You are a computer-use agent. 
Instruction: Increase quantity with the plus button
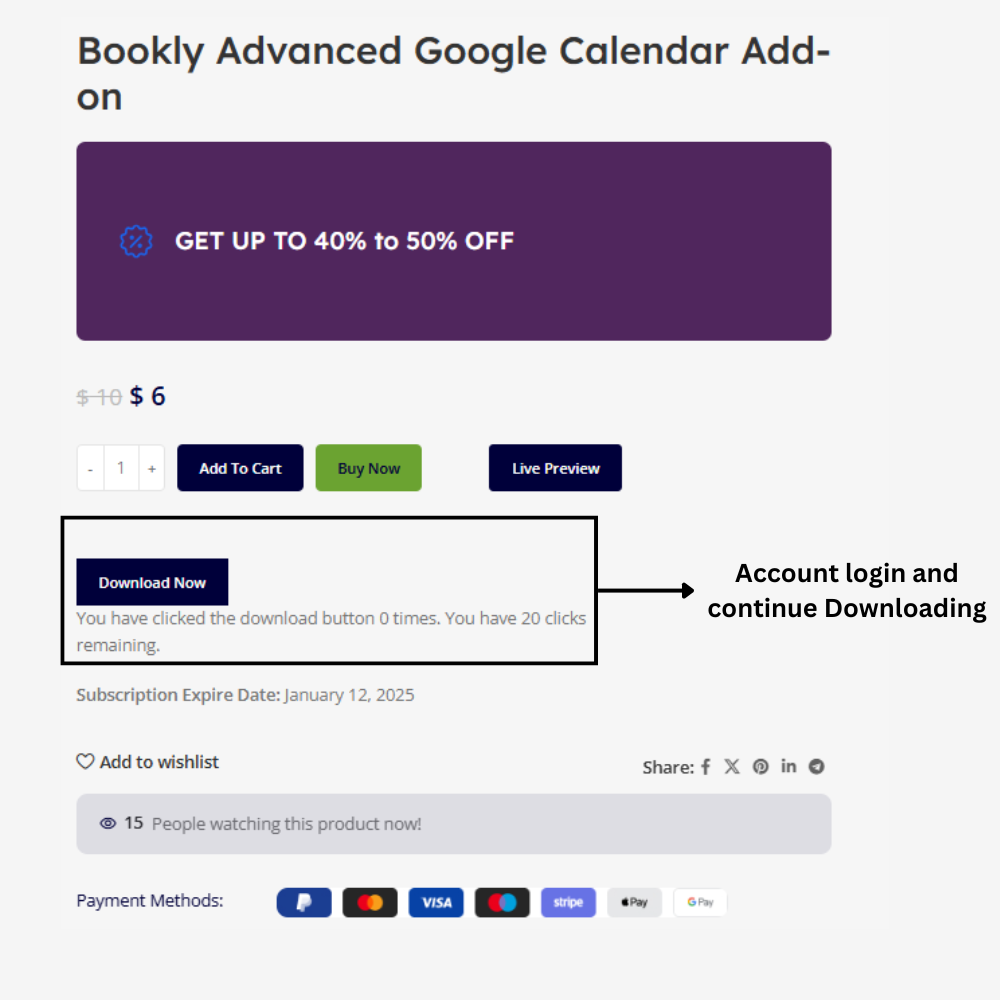[152, 468]
